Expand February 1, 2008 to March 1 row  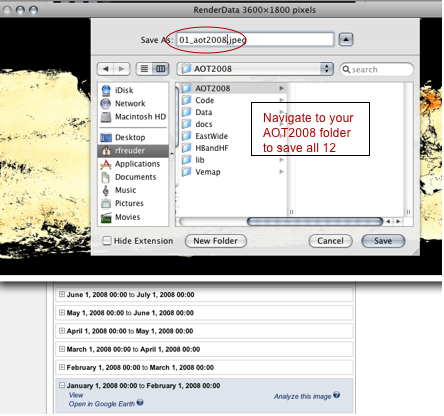tap(62, 367)
